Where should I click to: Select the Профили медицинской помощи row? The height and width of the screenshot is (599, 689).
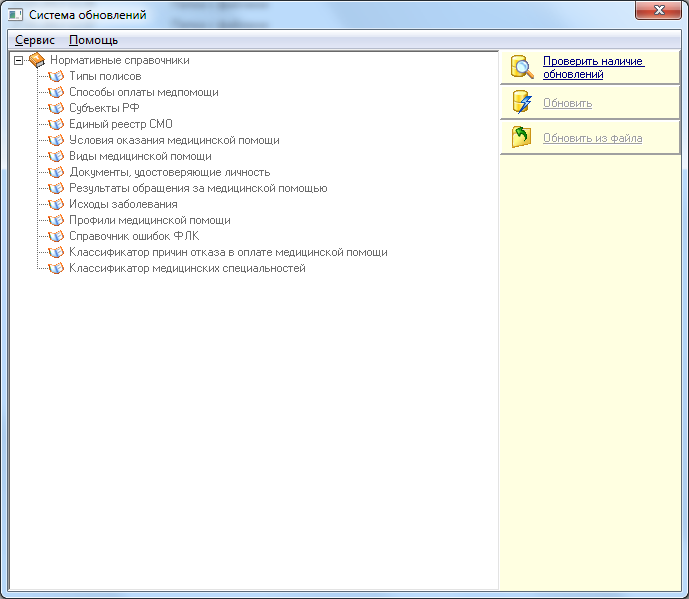(150, 220)
